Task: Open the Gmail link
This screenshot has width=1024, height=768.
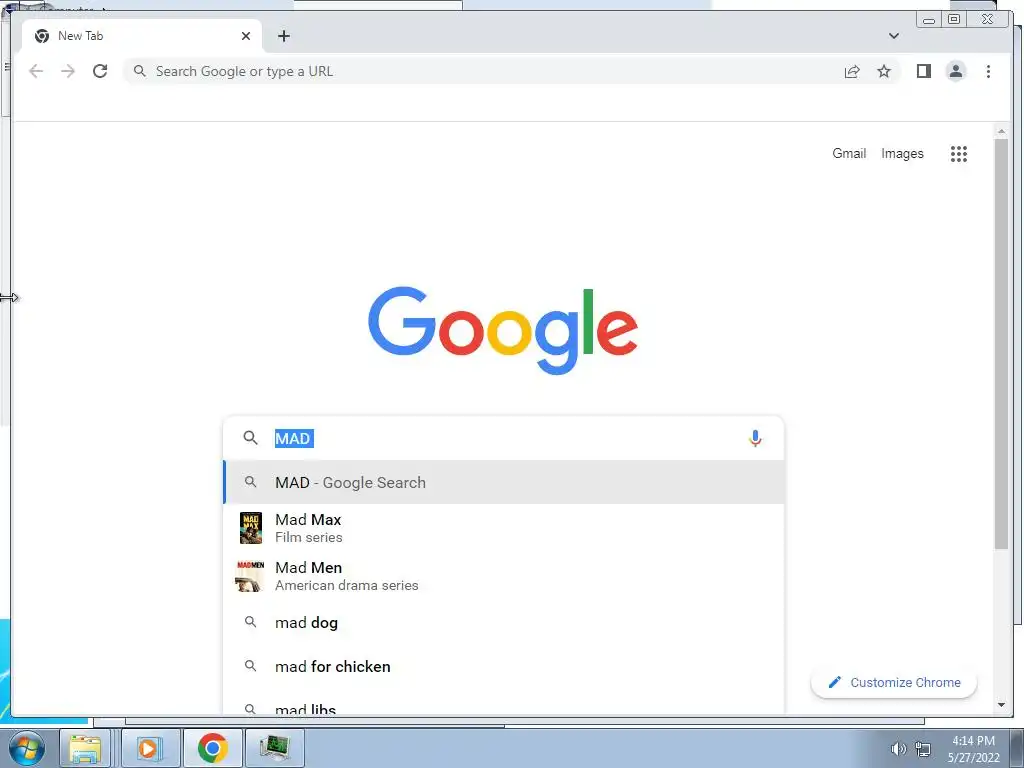Action: [x=849, y=153]
